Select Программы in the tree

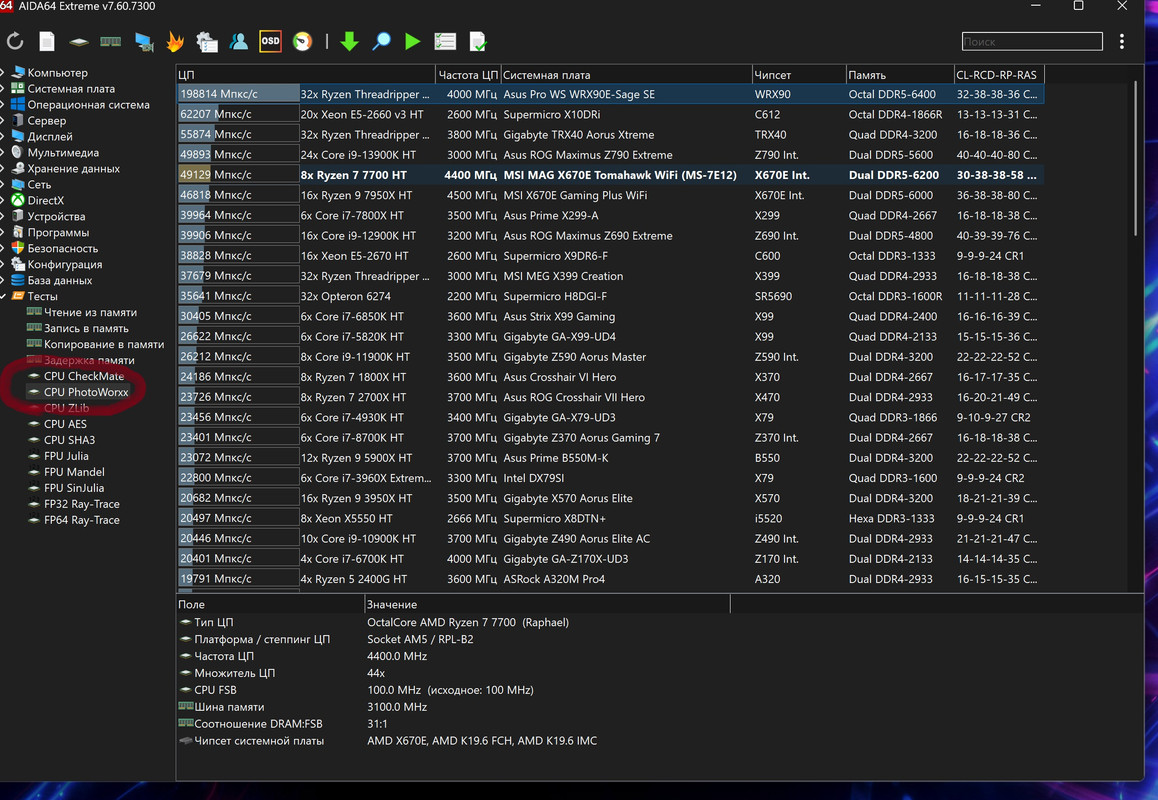click(58, 233)
